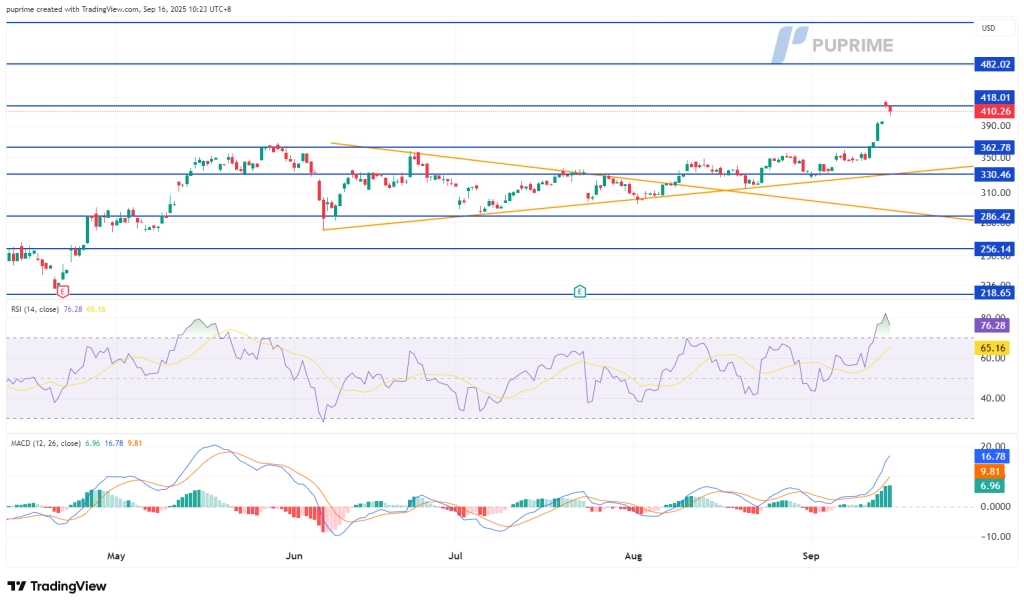Select the 256.14 price level label
This screenshot has width=1024, height=605.
[996, 249]
